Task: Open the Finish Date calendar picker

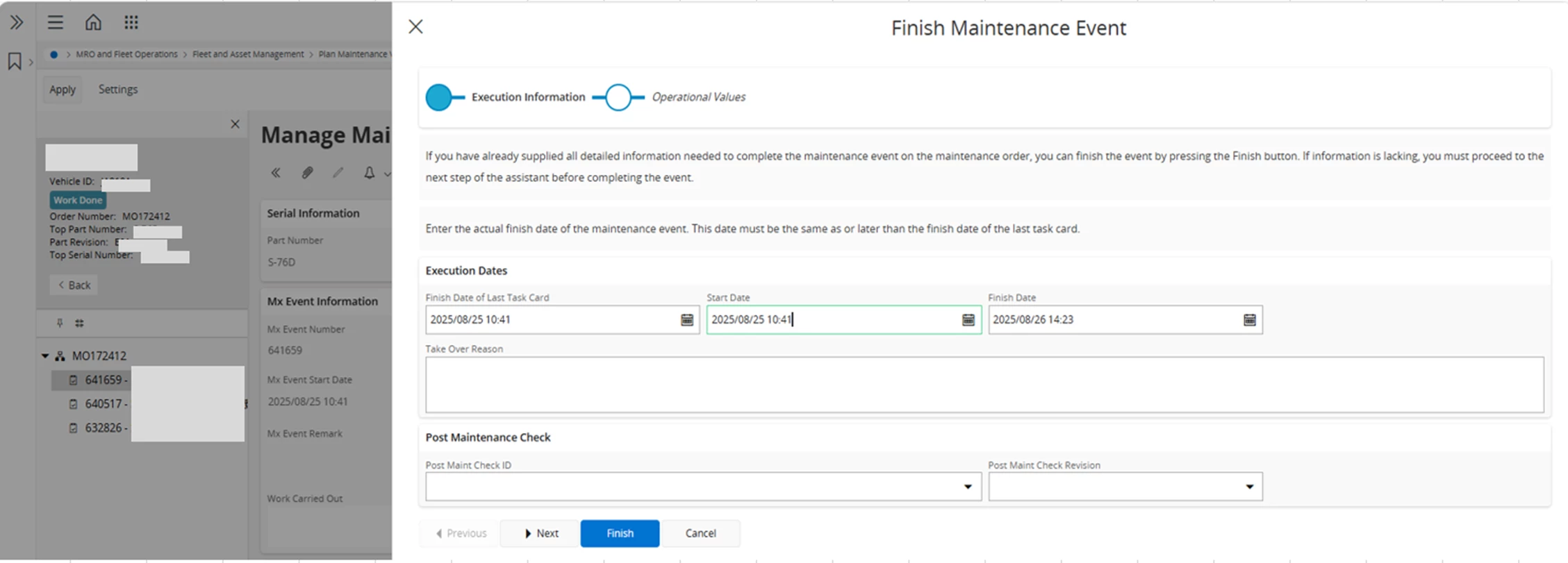Action: (1249, 319)
